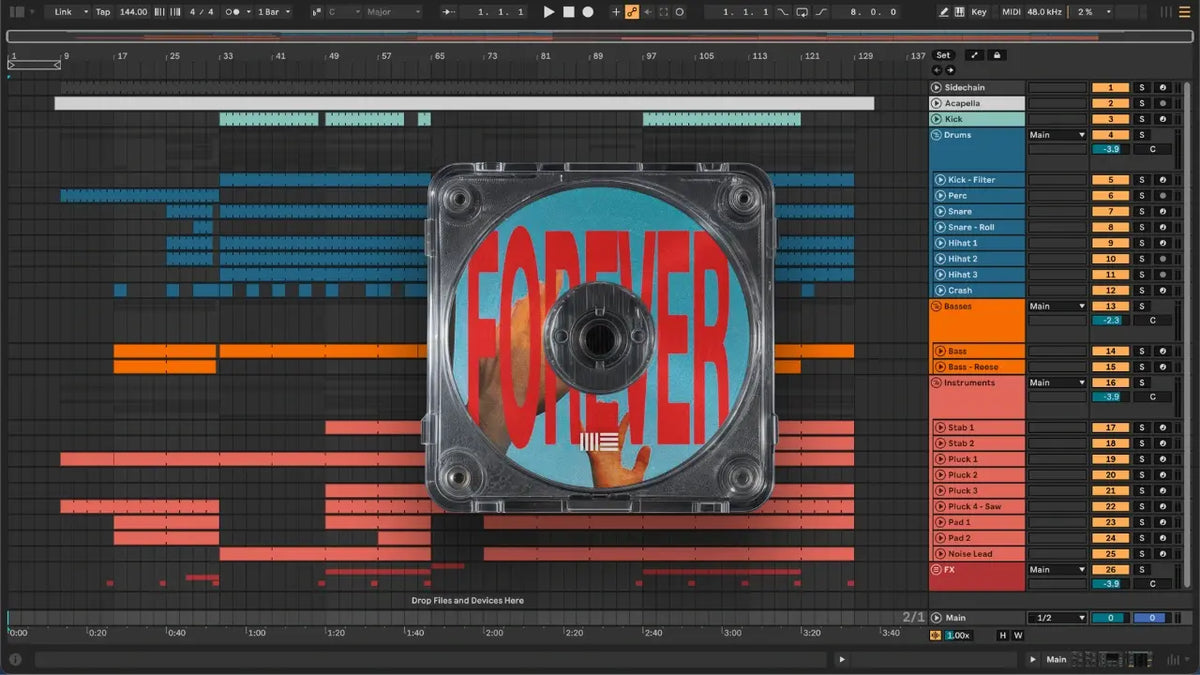Open the Link button in control bar
This screenshot has height=675, width=1200.
68,12
